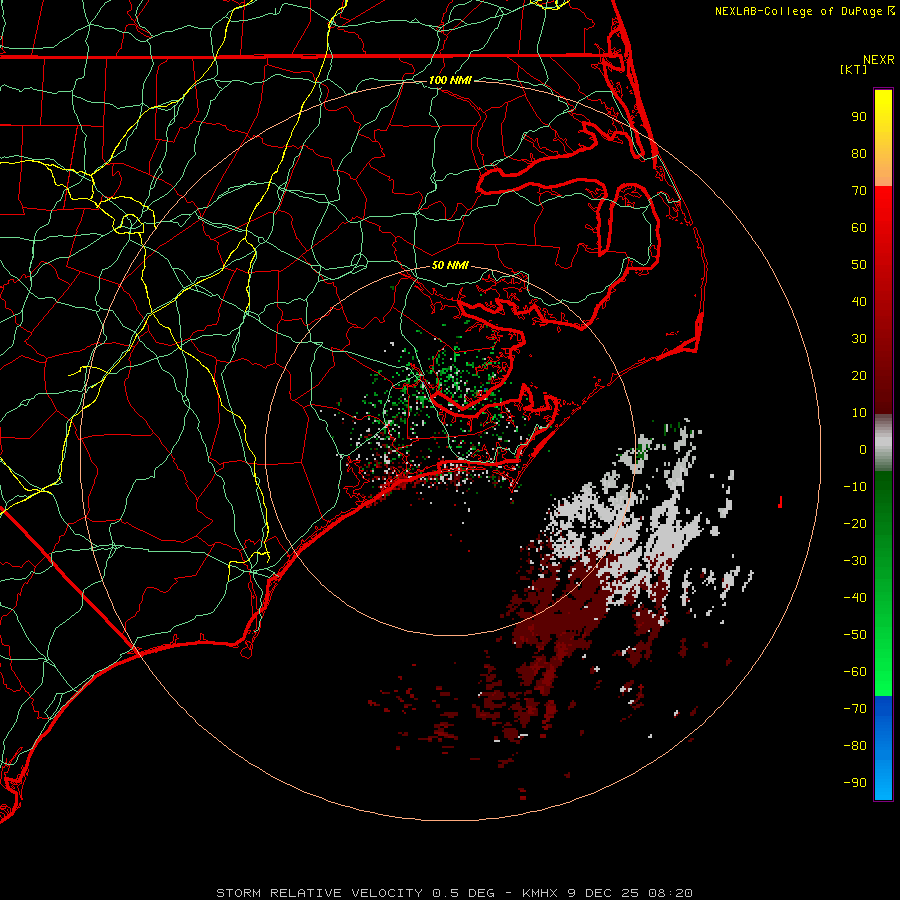Click the 90 value on the velocity scale
900x900 pixels.
(x=859, y=117)
